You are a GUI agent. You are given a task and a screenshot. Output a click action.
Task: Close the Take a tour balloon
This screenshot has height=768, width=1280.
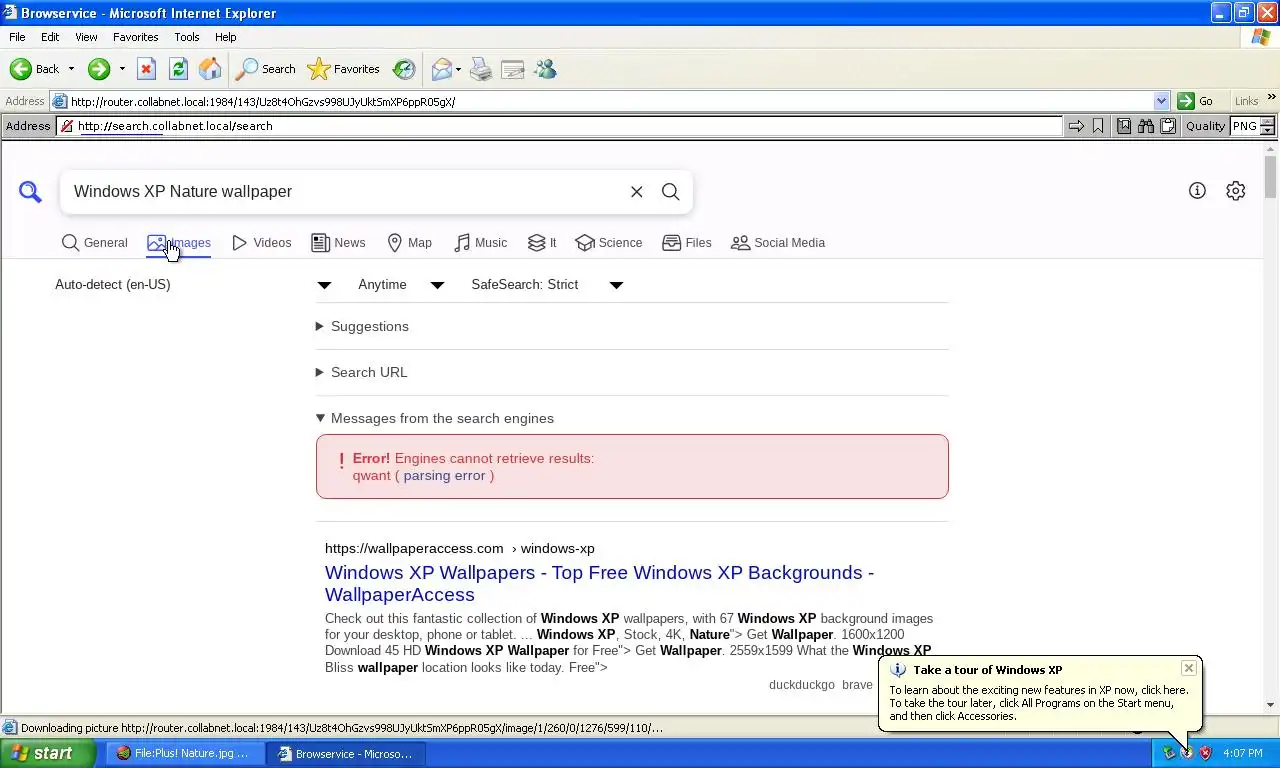1188,668
